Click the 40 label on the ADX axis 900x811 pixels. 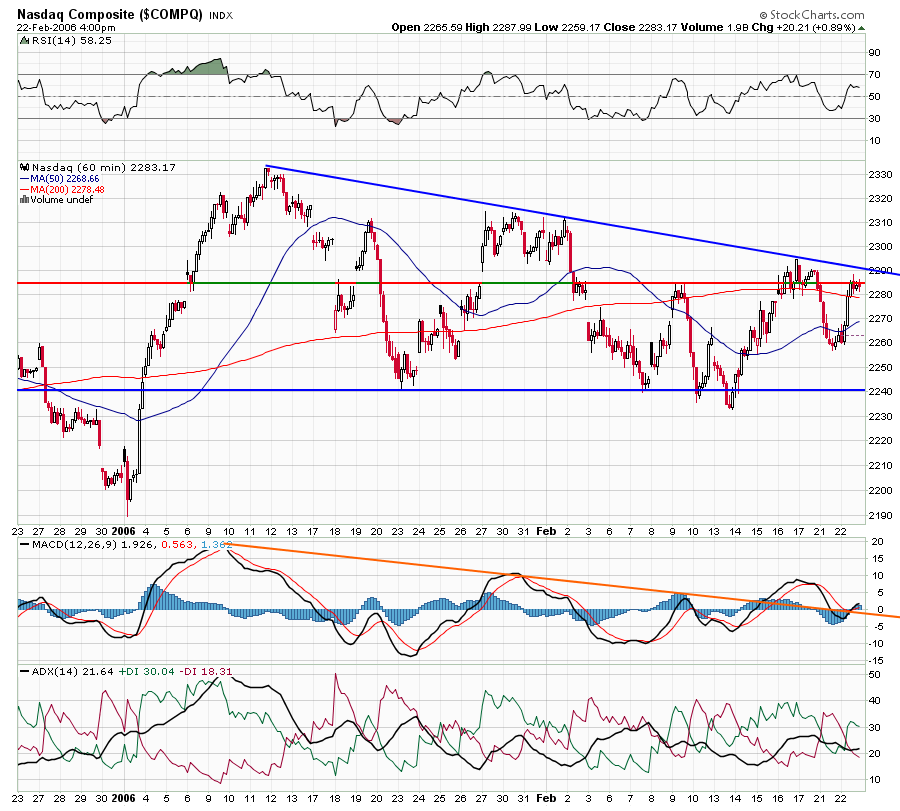[x=874, y=701]
